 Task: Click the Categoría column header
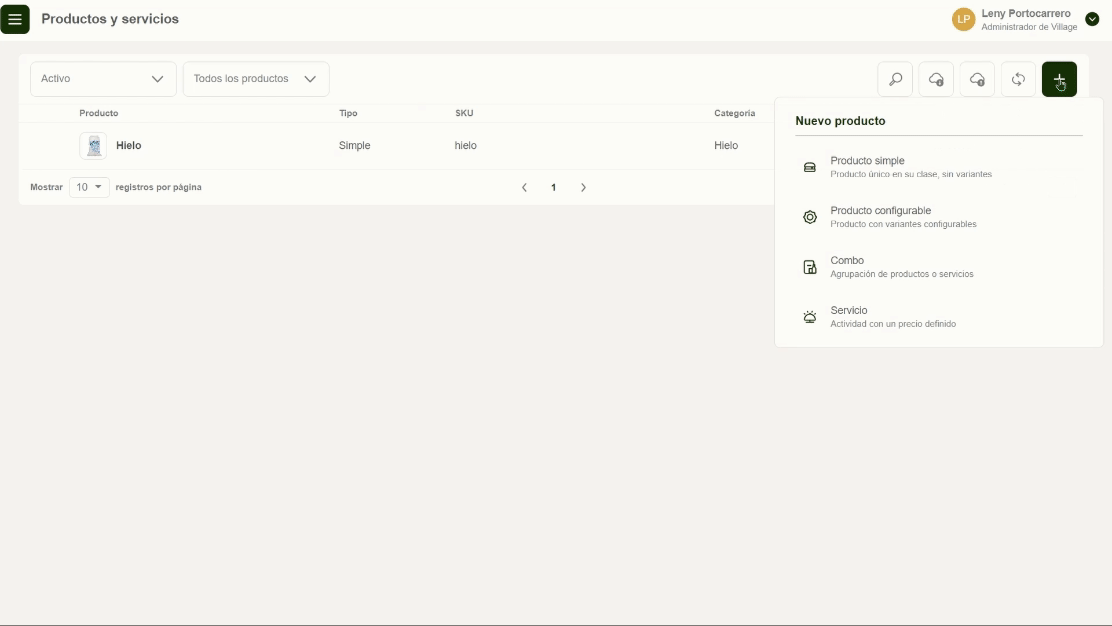pos(735,113)
